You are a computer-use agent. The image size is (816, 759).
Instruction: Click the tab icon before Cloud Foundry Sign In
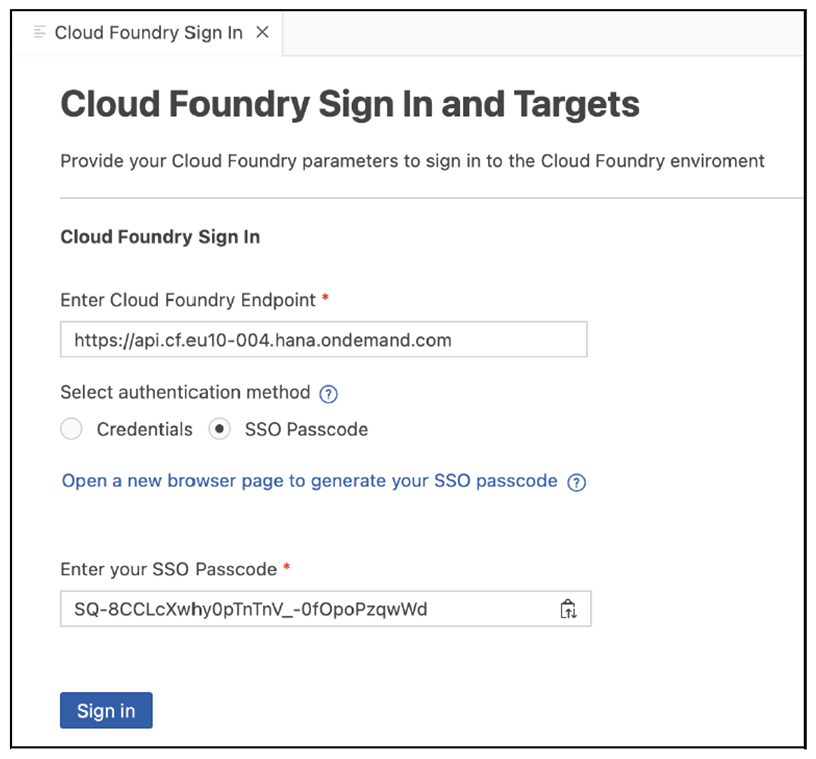pyautogui.click(x=40, y=32)
